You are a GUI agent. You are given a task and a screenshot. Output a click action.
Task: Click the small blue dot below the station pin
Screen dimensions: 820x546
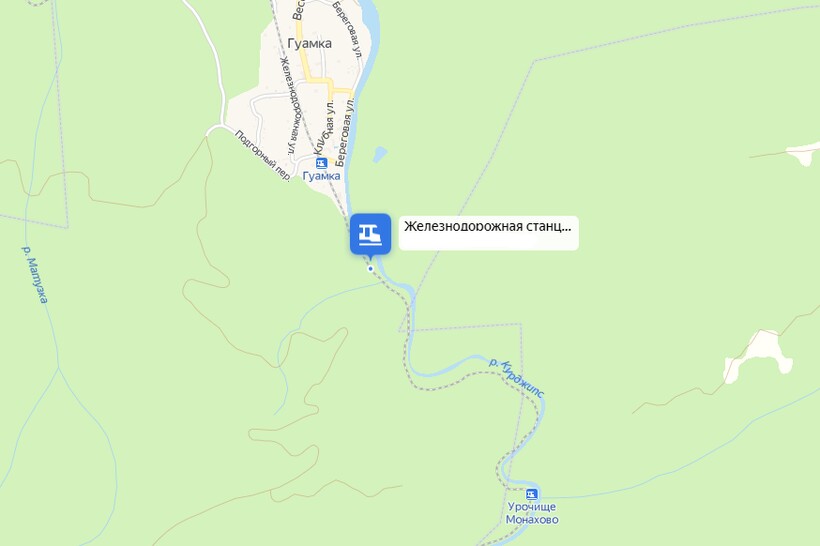coord(371,269)
